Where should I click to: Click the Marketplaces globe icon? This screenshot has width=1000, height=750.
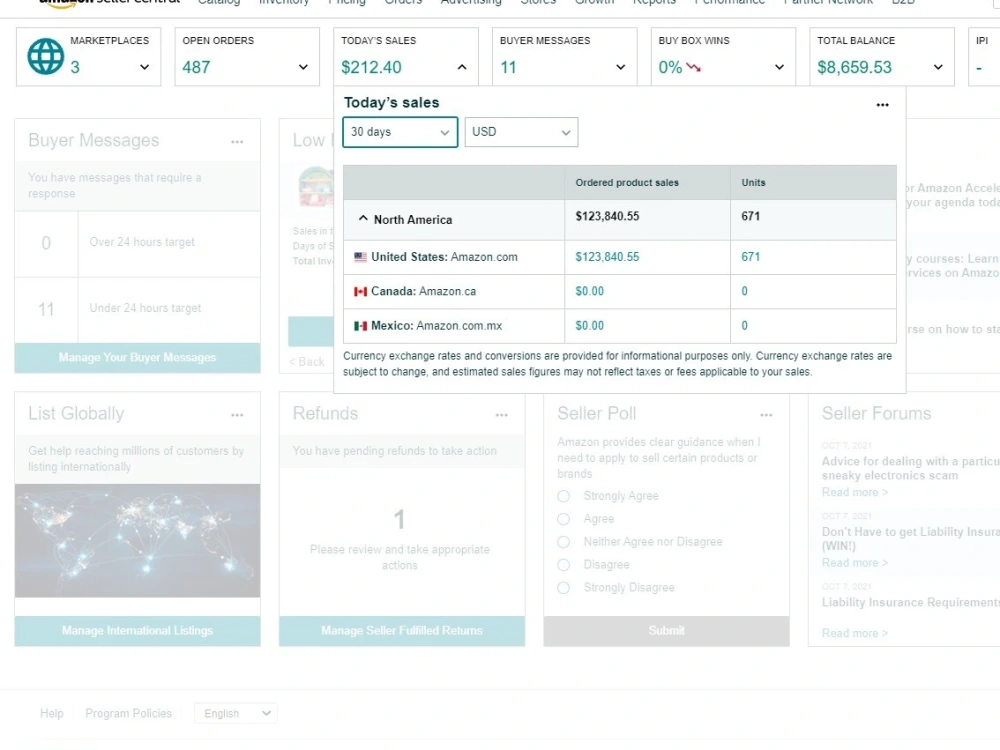(45, 56)
